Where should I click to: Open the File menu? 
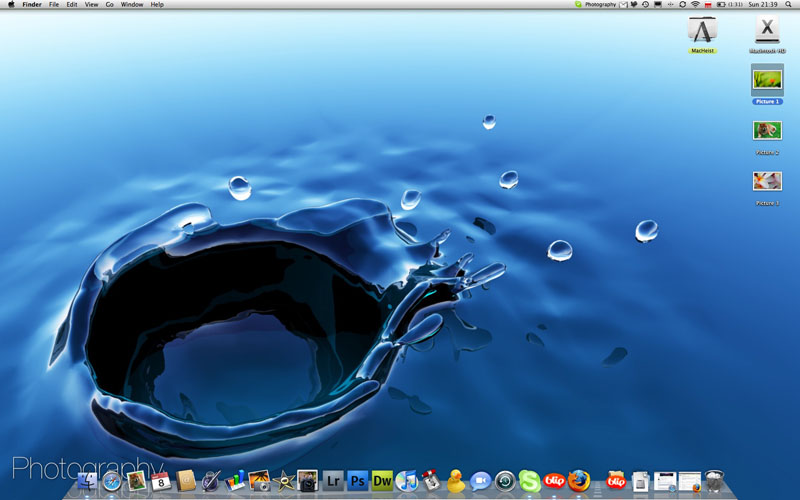coord(54,5)
